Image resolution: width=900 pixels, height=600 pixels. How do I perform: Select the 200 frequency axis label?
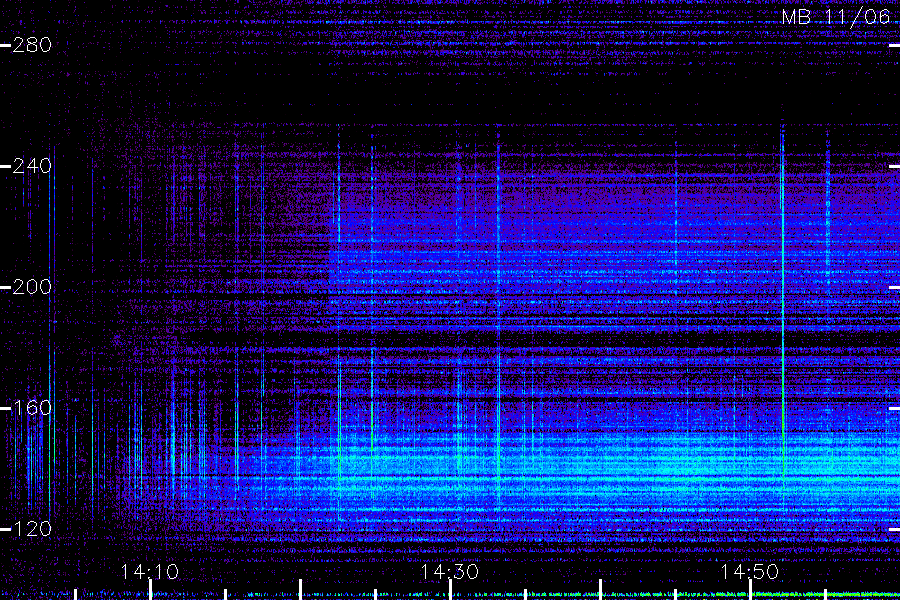coord(32,287)
